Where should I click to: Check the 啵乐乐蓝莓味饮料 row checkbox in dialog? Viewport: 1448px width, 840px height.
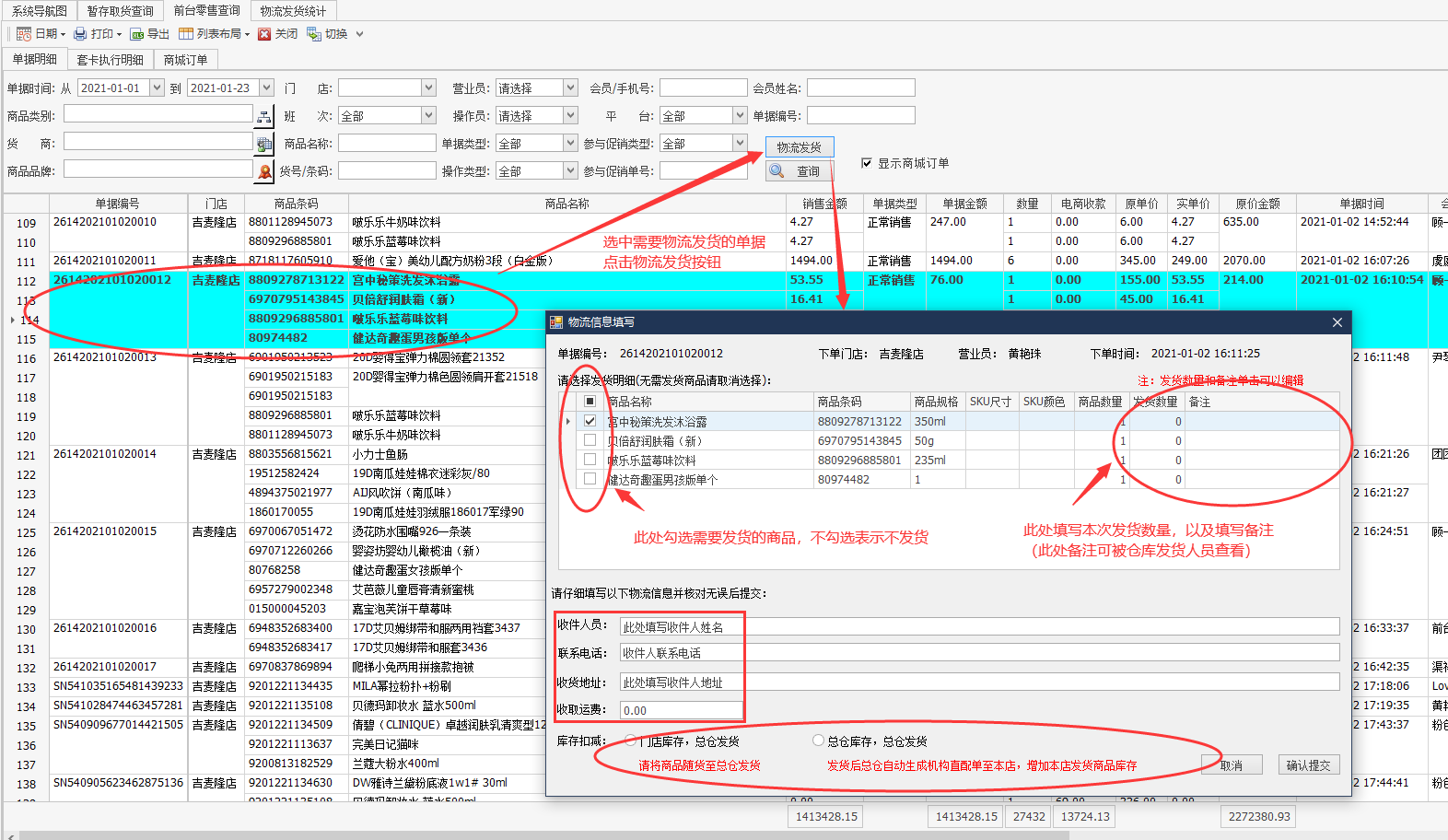590,460
